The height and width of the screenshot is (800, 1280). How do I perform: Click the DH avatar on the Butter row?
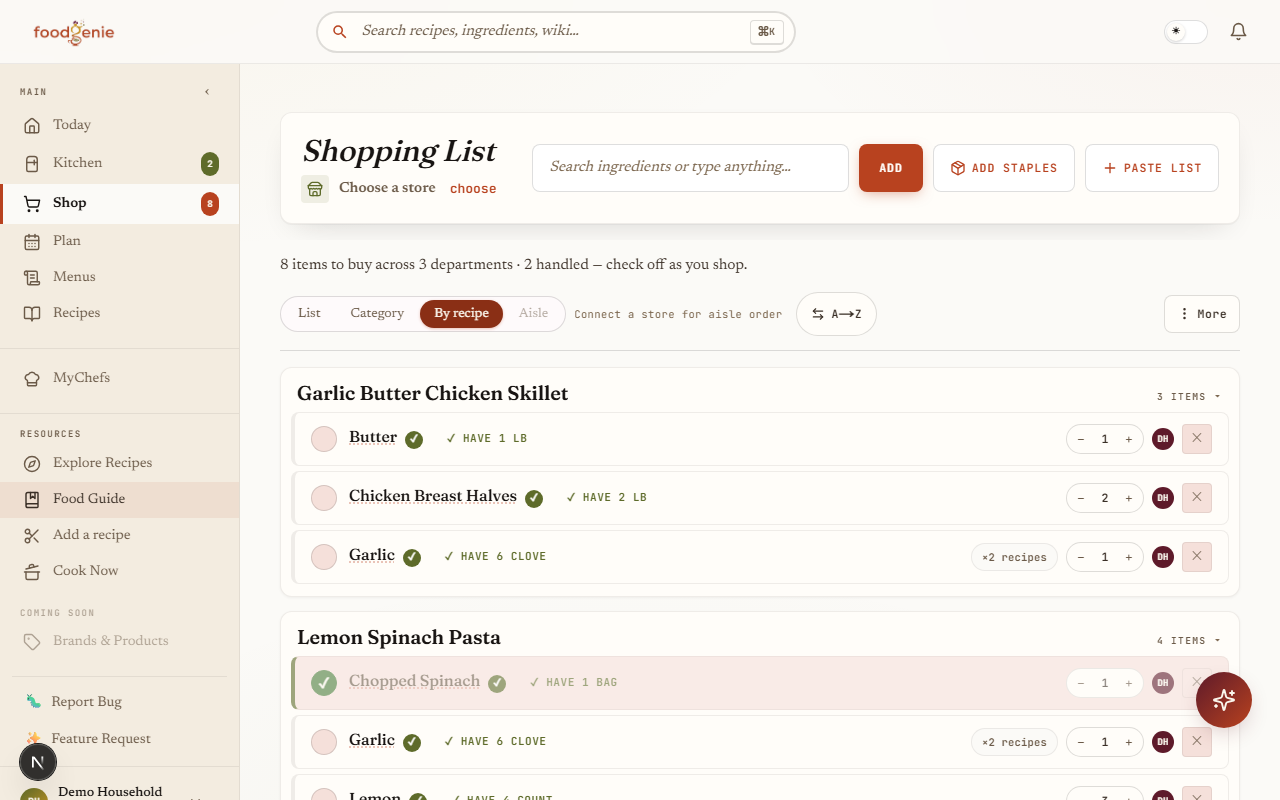1163,439
